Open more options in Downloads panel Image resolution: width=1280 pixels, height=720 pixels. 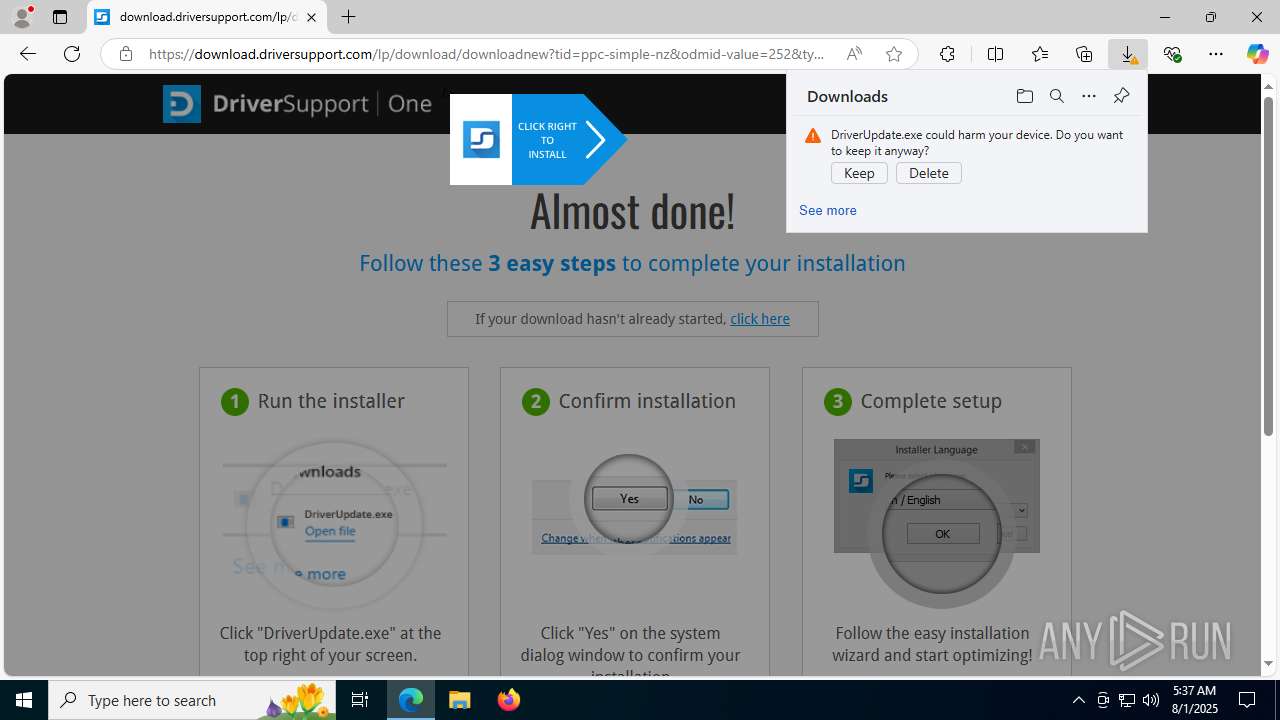pos(1088,96)
